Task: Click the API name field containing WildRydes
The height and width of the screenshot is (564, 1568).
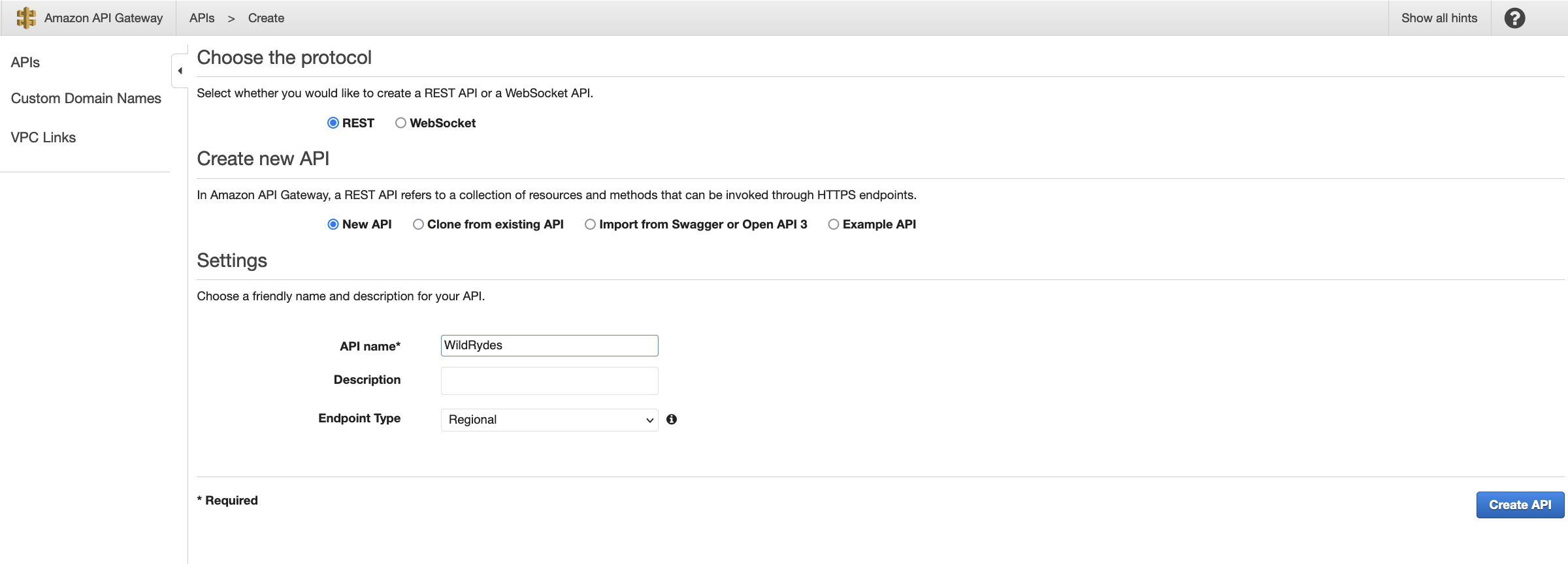Action: [x=549, y=345]
